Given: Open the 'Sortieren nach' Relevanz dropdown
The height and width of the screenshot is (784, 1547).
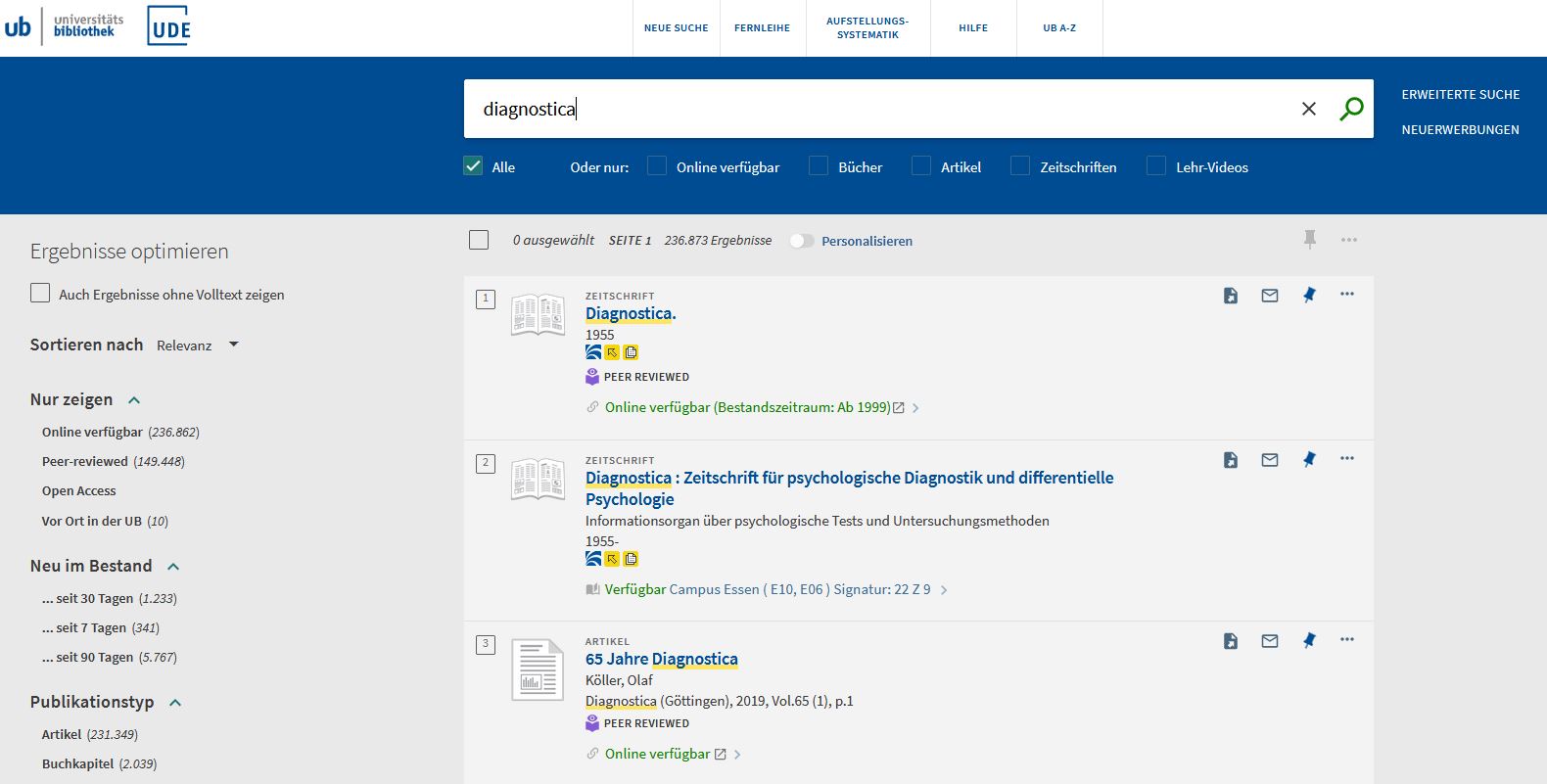Looking at the screenshot, I should pyautogui.click(x=197, y=346).
